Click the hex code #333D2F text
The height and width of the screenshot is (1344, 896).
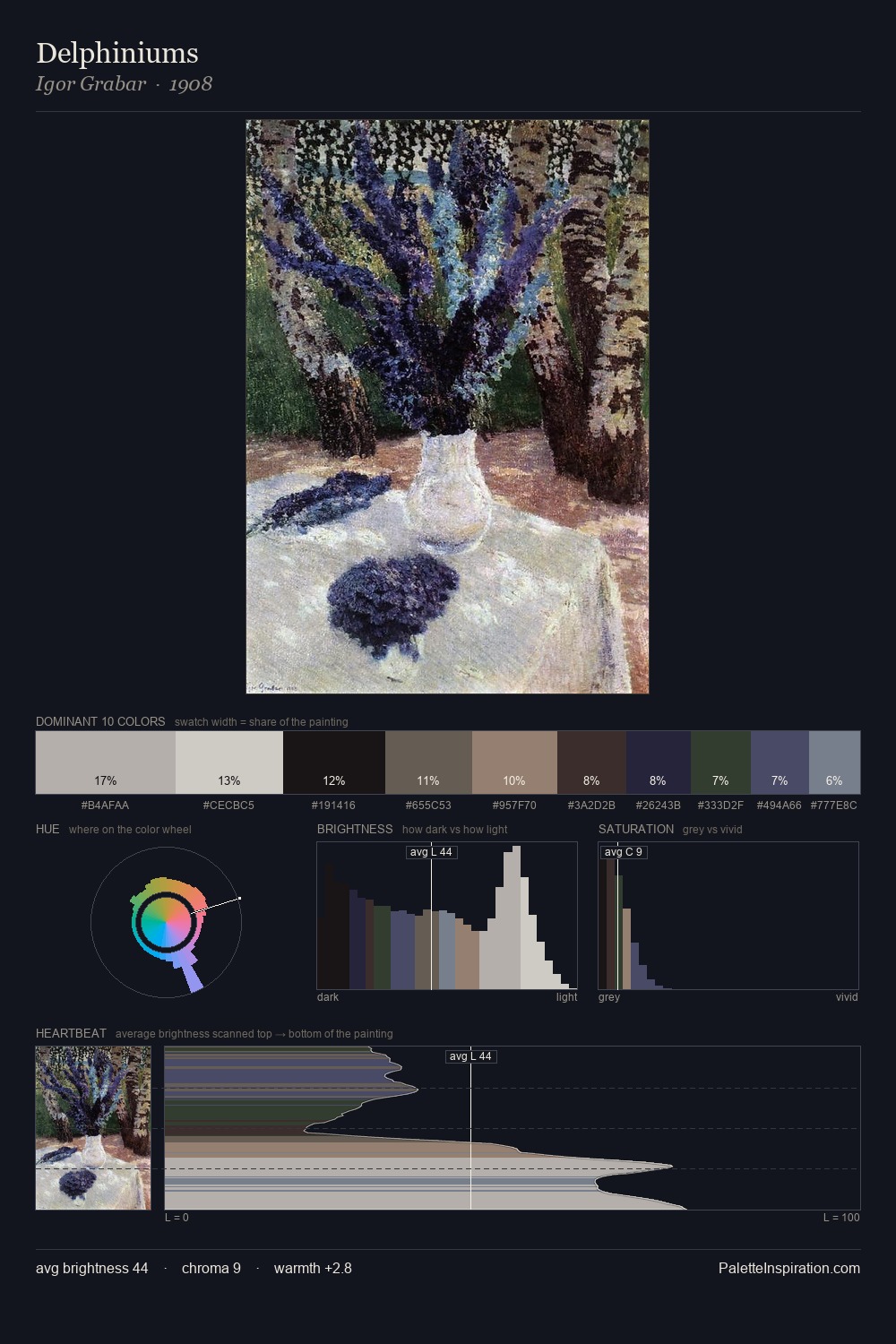(x=720, y=806)
